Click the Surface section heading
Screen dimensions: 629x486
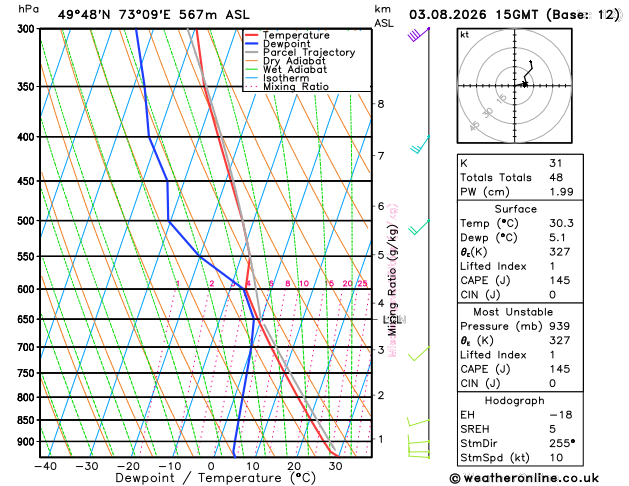click(x=515, y=209)
